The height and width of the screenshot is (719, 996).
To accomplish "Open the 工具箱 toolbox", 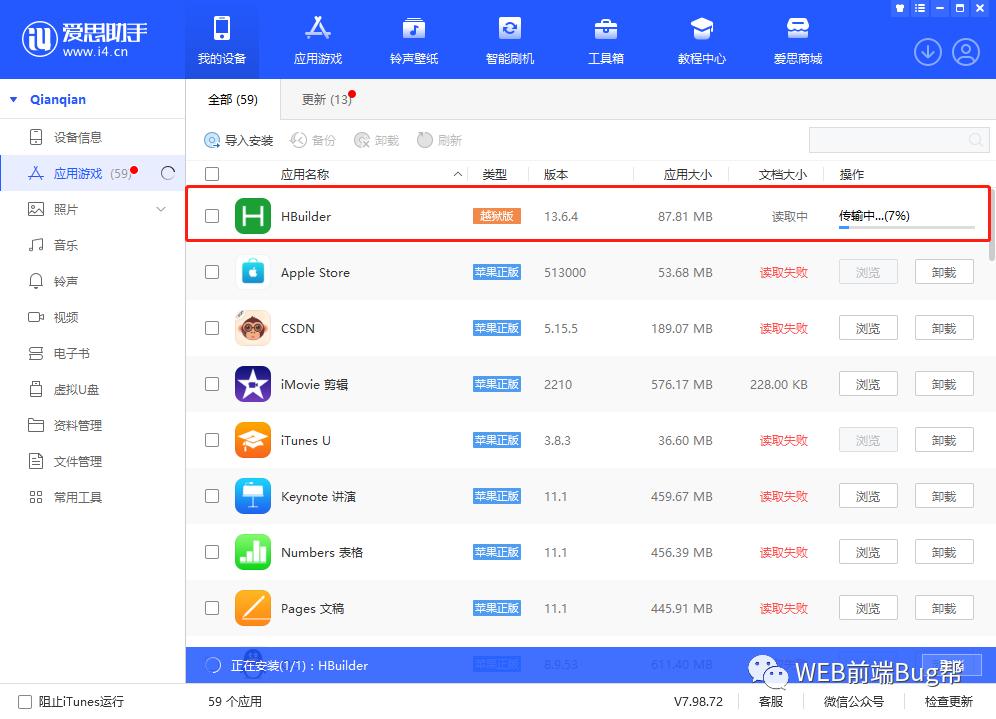I will click(605, 40).
